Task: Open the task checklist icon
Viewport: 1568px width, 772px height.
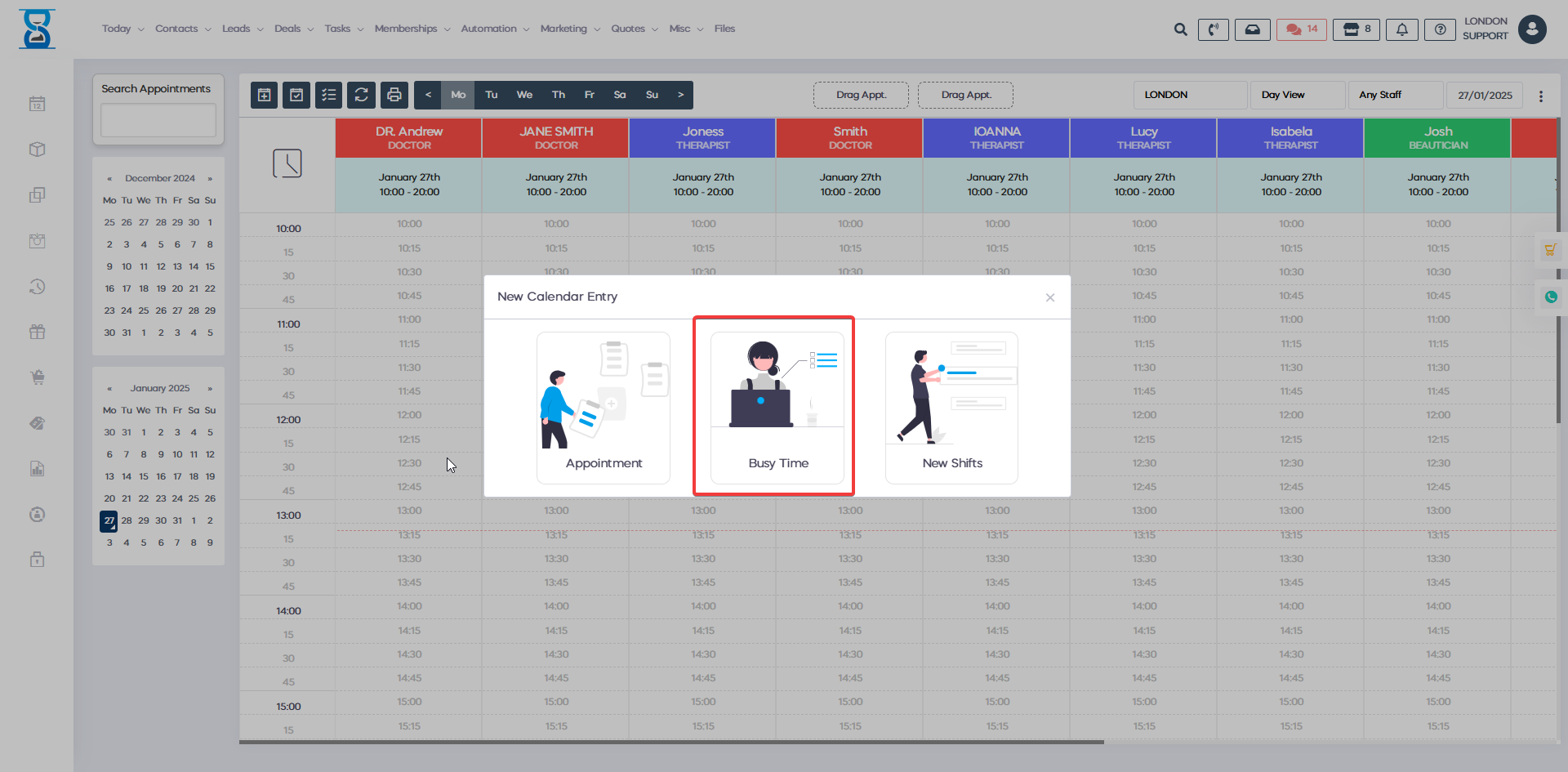Action: [x=329, y=95]
